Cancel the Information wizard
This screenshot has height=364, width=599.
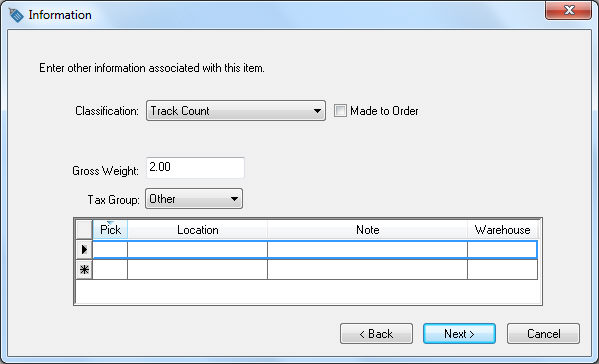(x=543, y=334)
